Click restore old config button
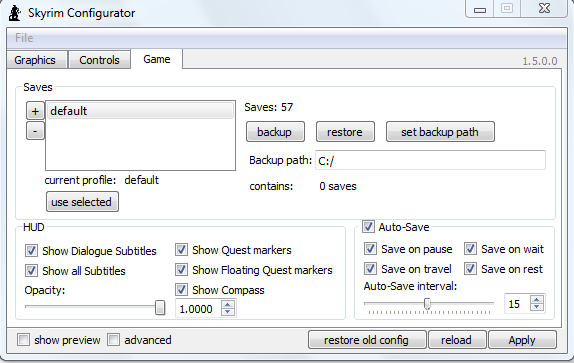Image resolution: width=574 pixels, height=363 pixels. coord(366,340)
